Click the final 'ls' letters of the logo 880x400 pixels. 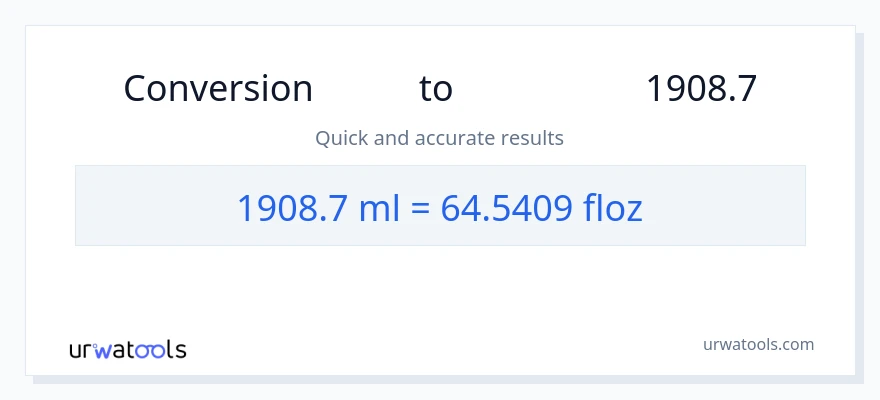pyautogui.click(x=176, y=350)
